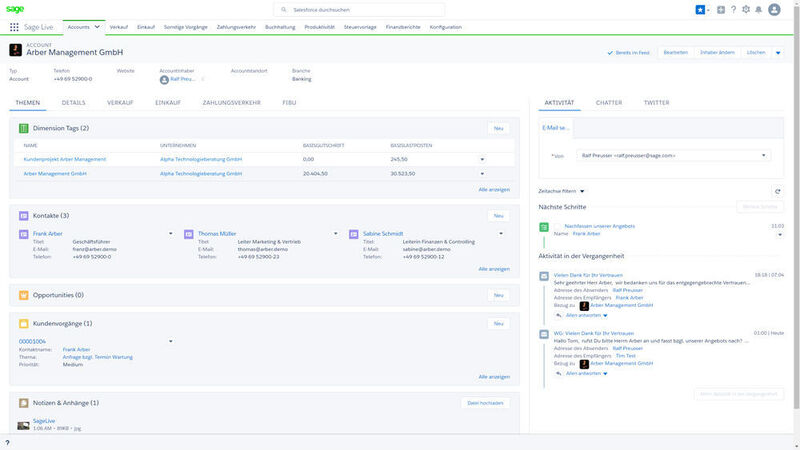The width and height of the screenshot is (800, 450).
Task: Expand the Accounts navigation dropdown
Action: [x=97, y=27]
